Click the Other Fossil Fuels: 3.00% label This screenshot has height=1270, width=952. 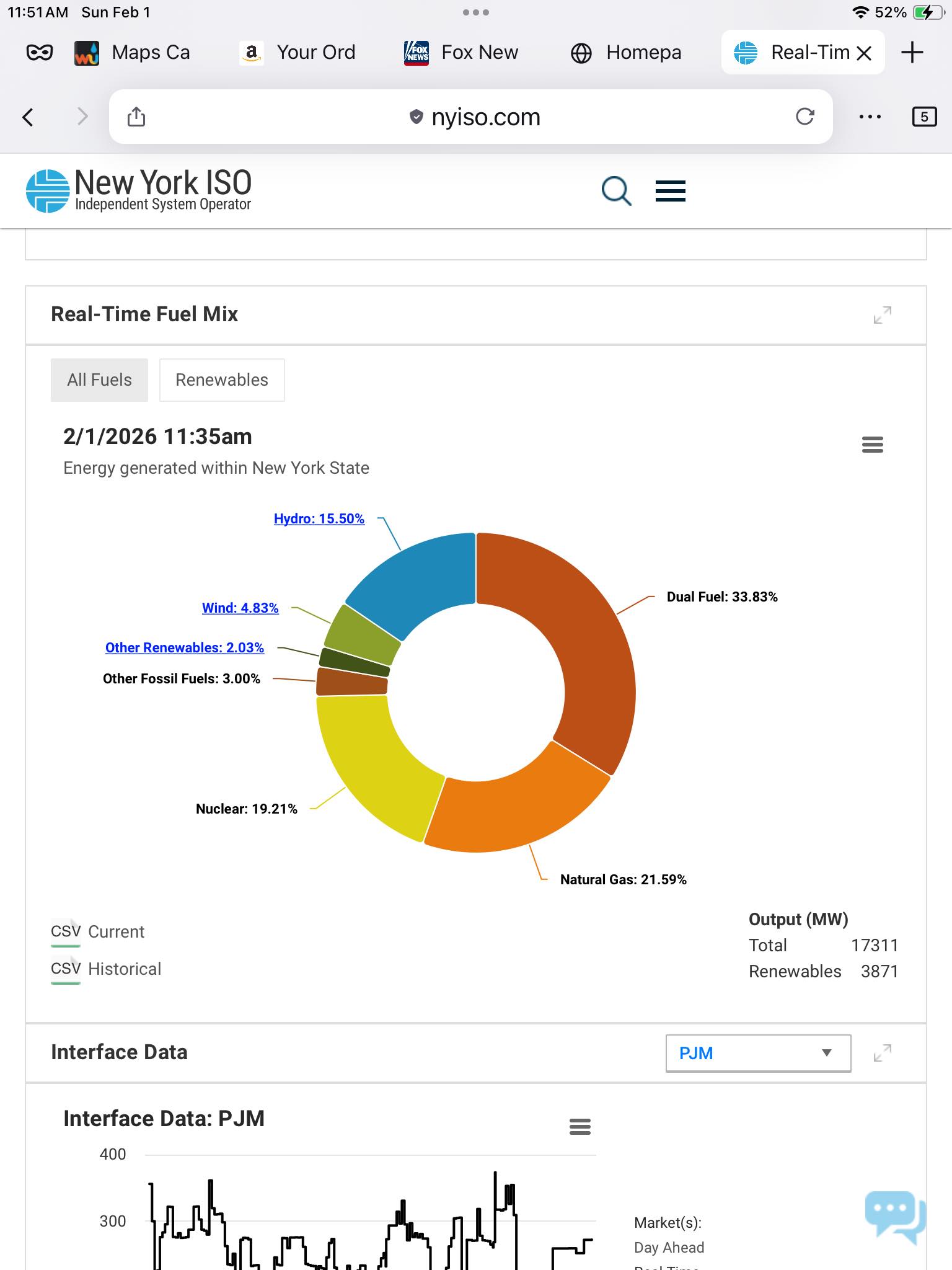[x=182, y=678]
